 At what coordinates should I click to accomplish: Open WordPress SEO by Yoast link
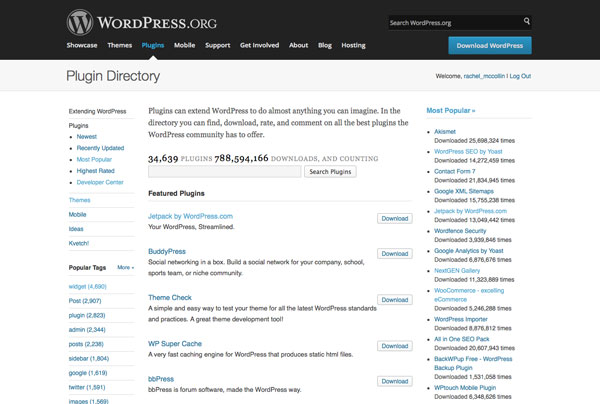468,152
